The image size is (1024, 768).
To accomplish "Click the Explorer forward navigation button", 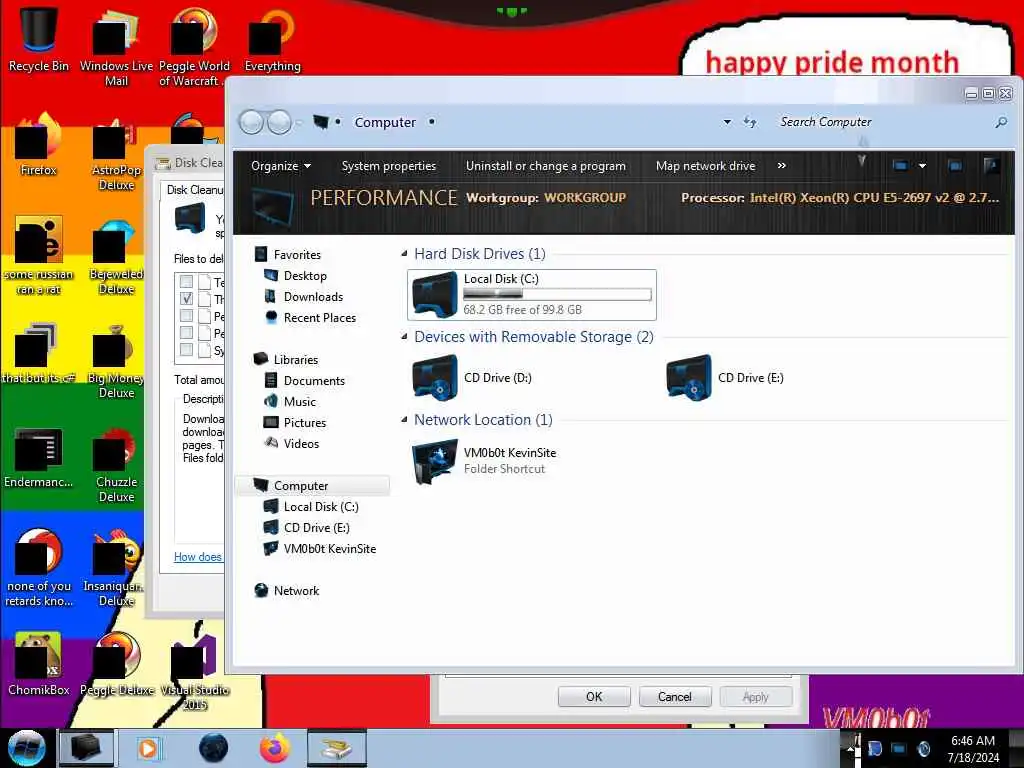I will coord(280,122).
